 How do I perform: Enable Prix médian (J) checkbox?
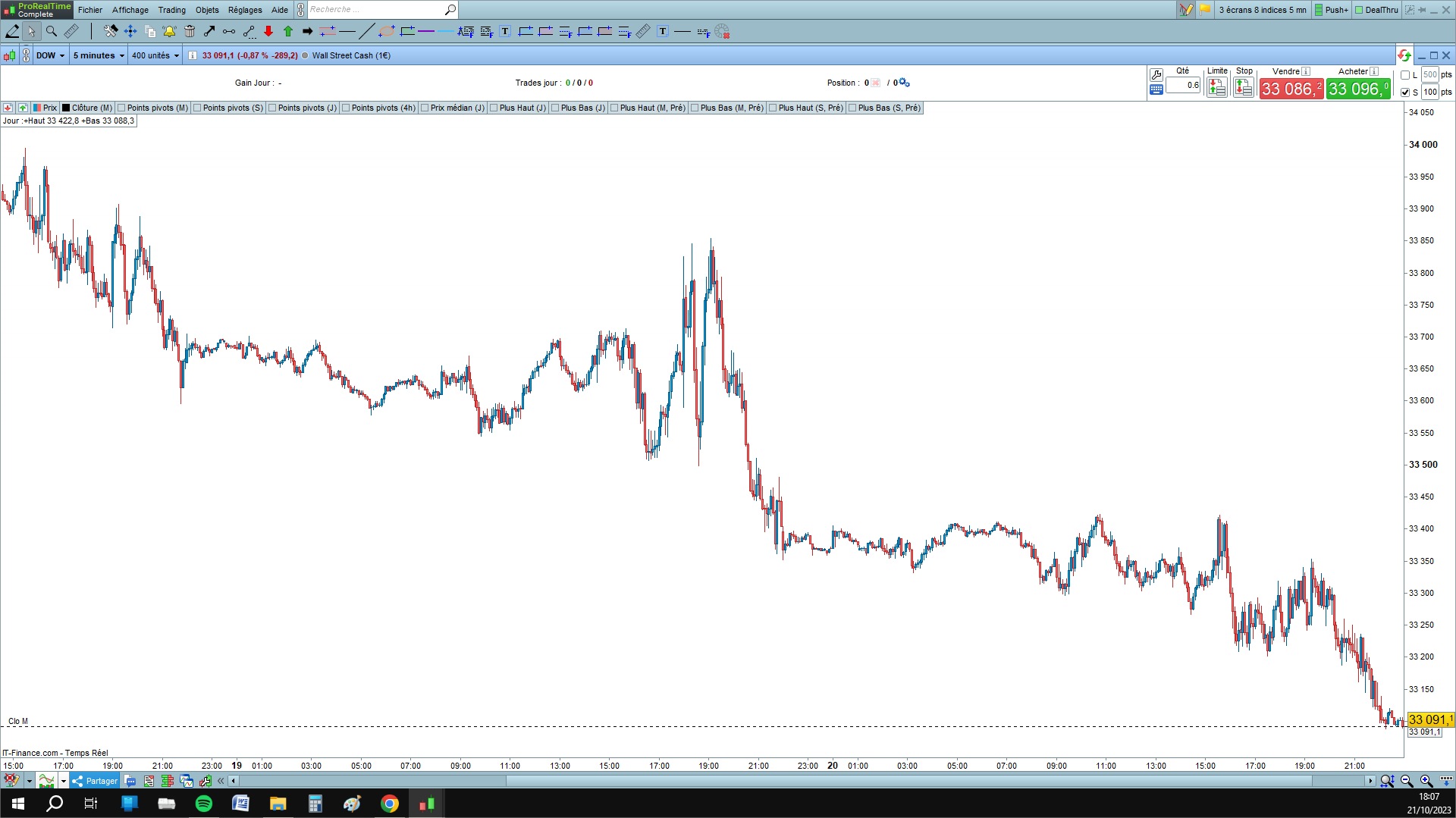(425, 108)
